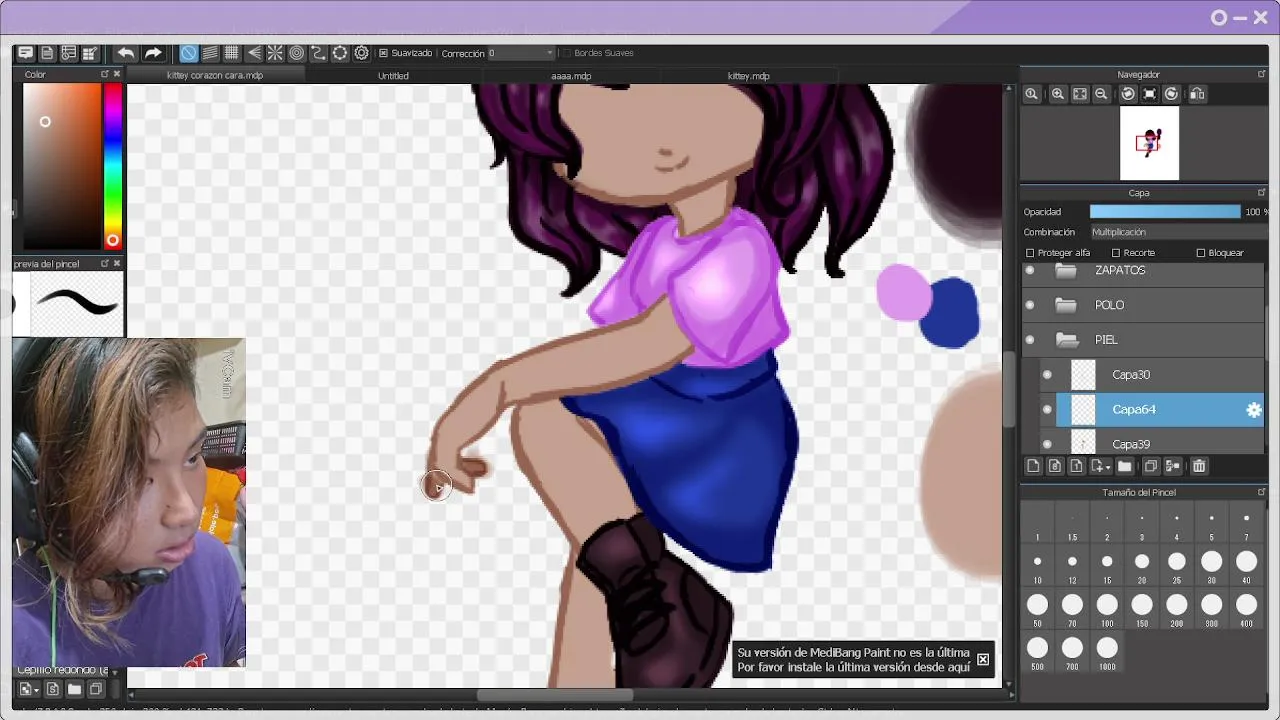Select brush size 1000
The height and width of the screenshot is (720, 1280).
tap(1107, 652)
